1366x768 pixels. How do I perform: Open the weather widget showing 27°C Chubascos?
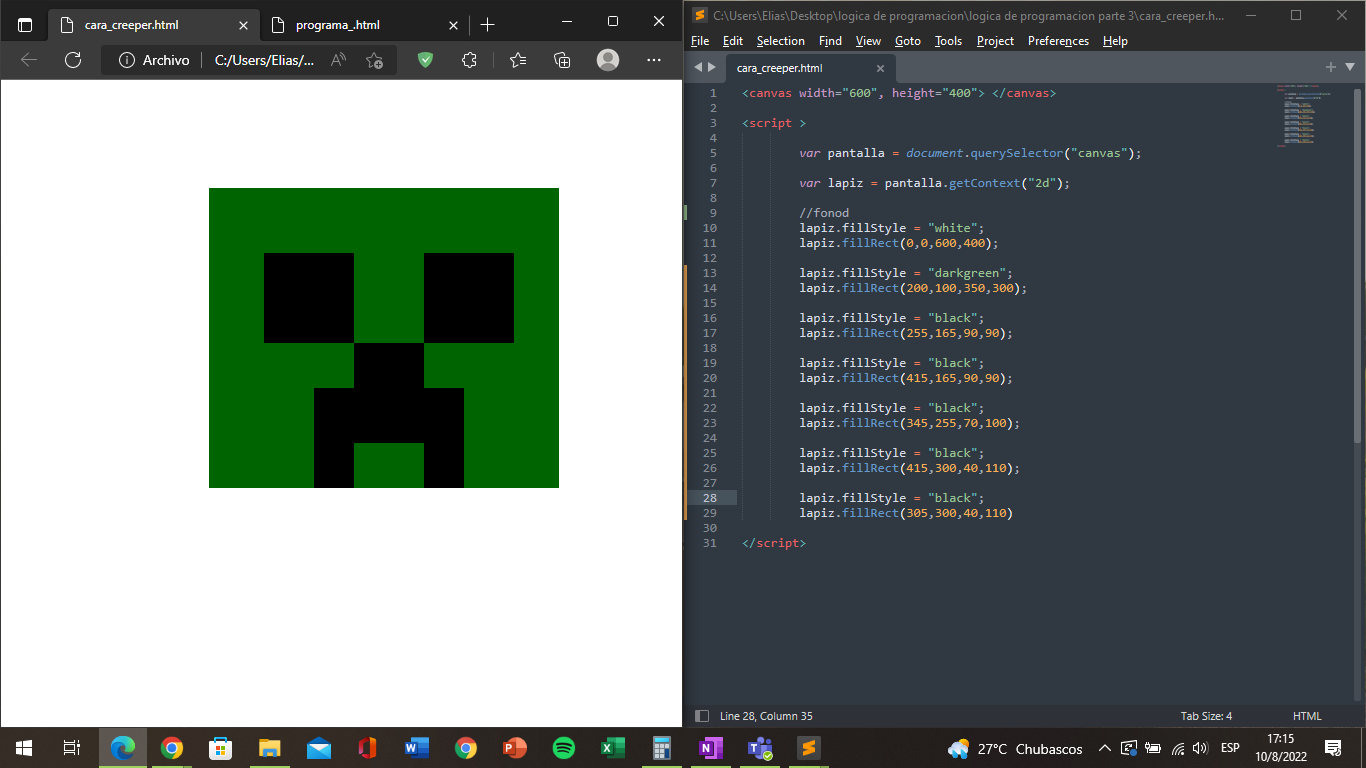coord(1015,748)
